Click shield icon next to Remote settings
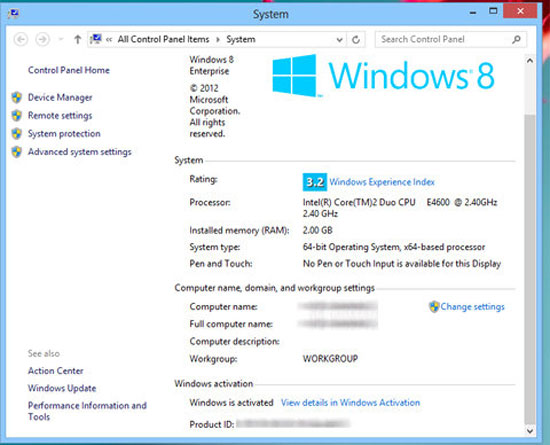Image resolution: width=550 pixels, height=445 pixels. pyautogui.click(x=16, y=115)
